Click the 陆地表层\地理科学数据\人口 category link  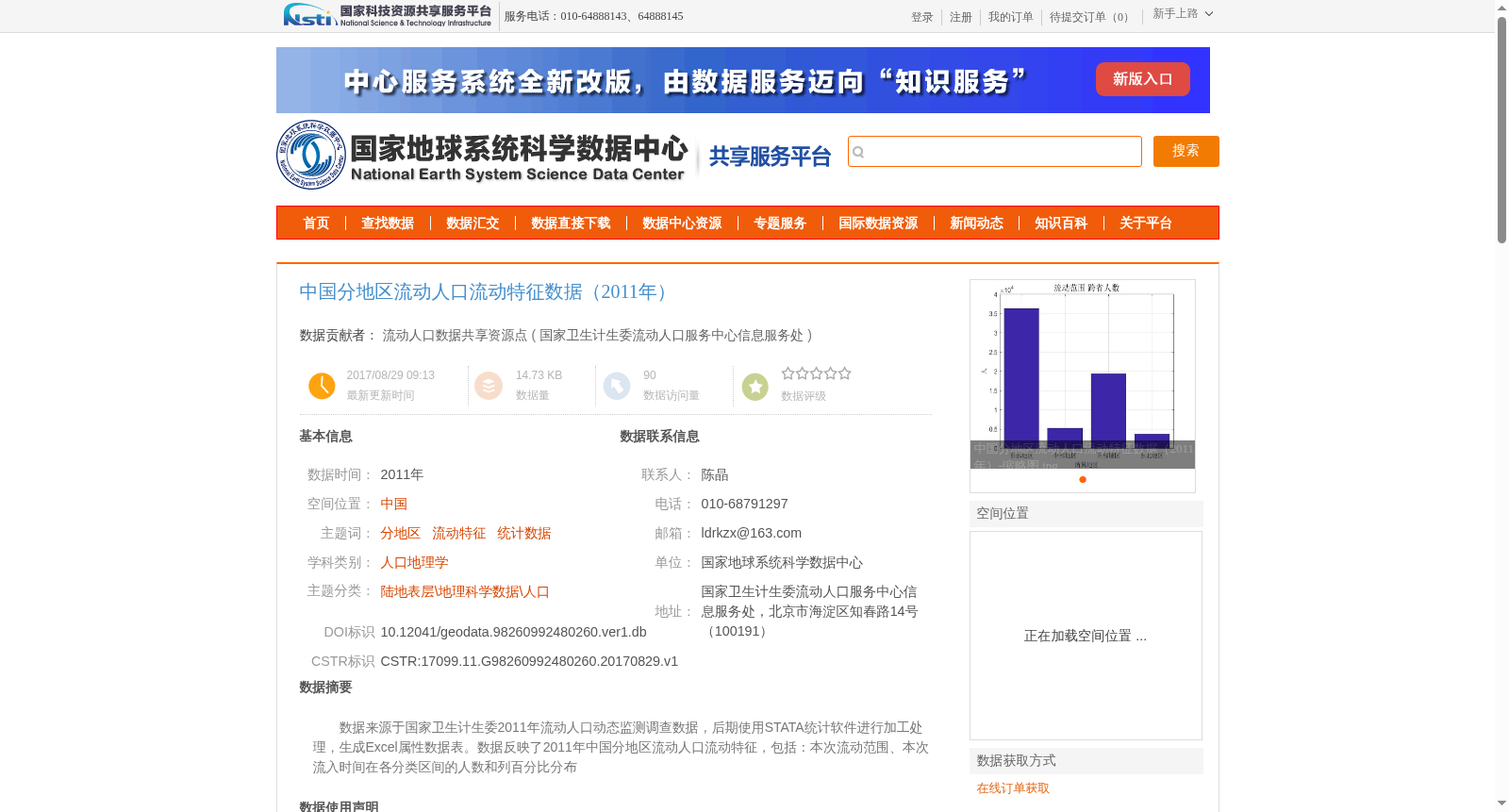[465, 591]
